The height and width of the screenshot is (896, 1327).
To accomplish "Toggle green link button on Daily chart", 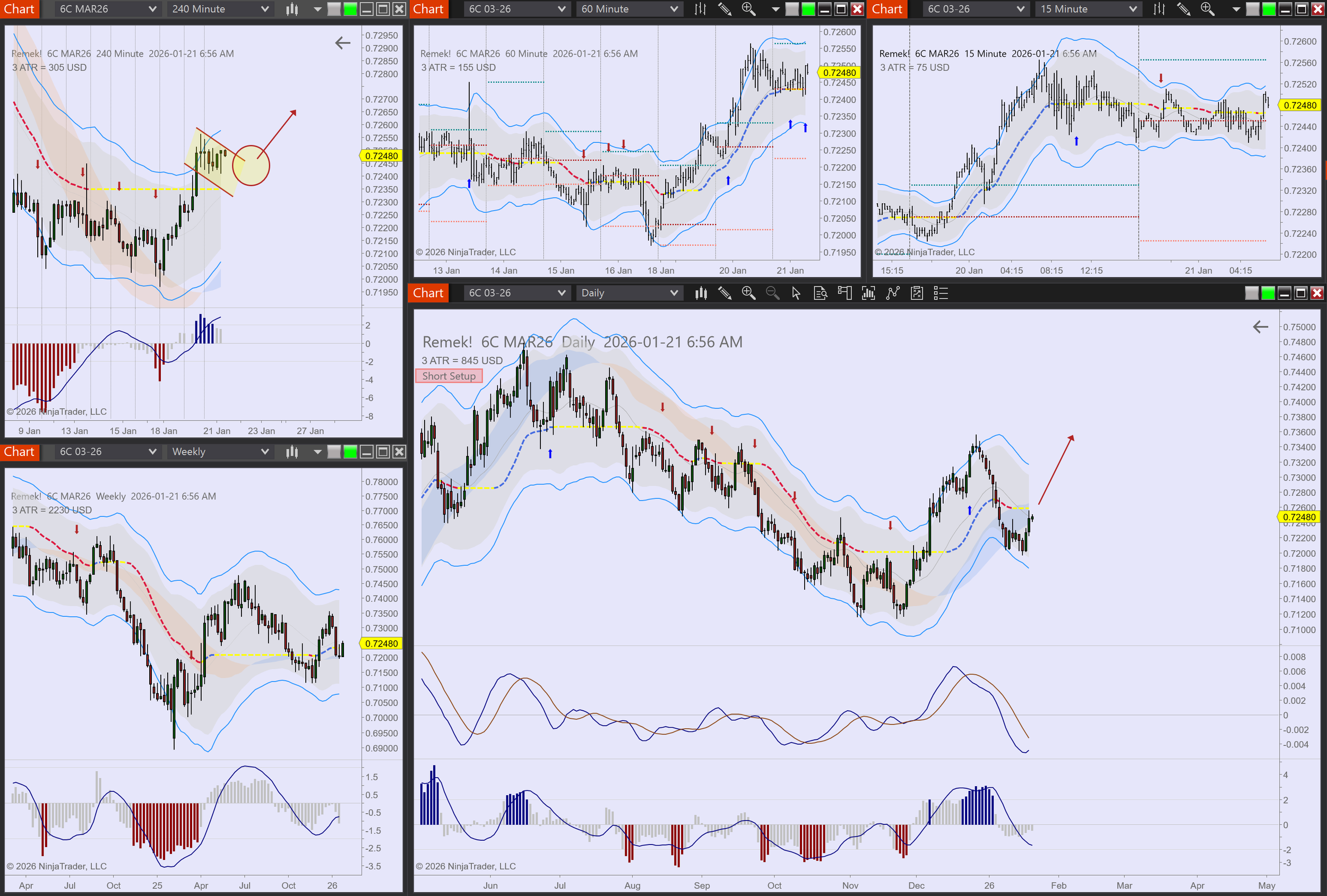I will pos(1268,294).
